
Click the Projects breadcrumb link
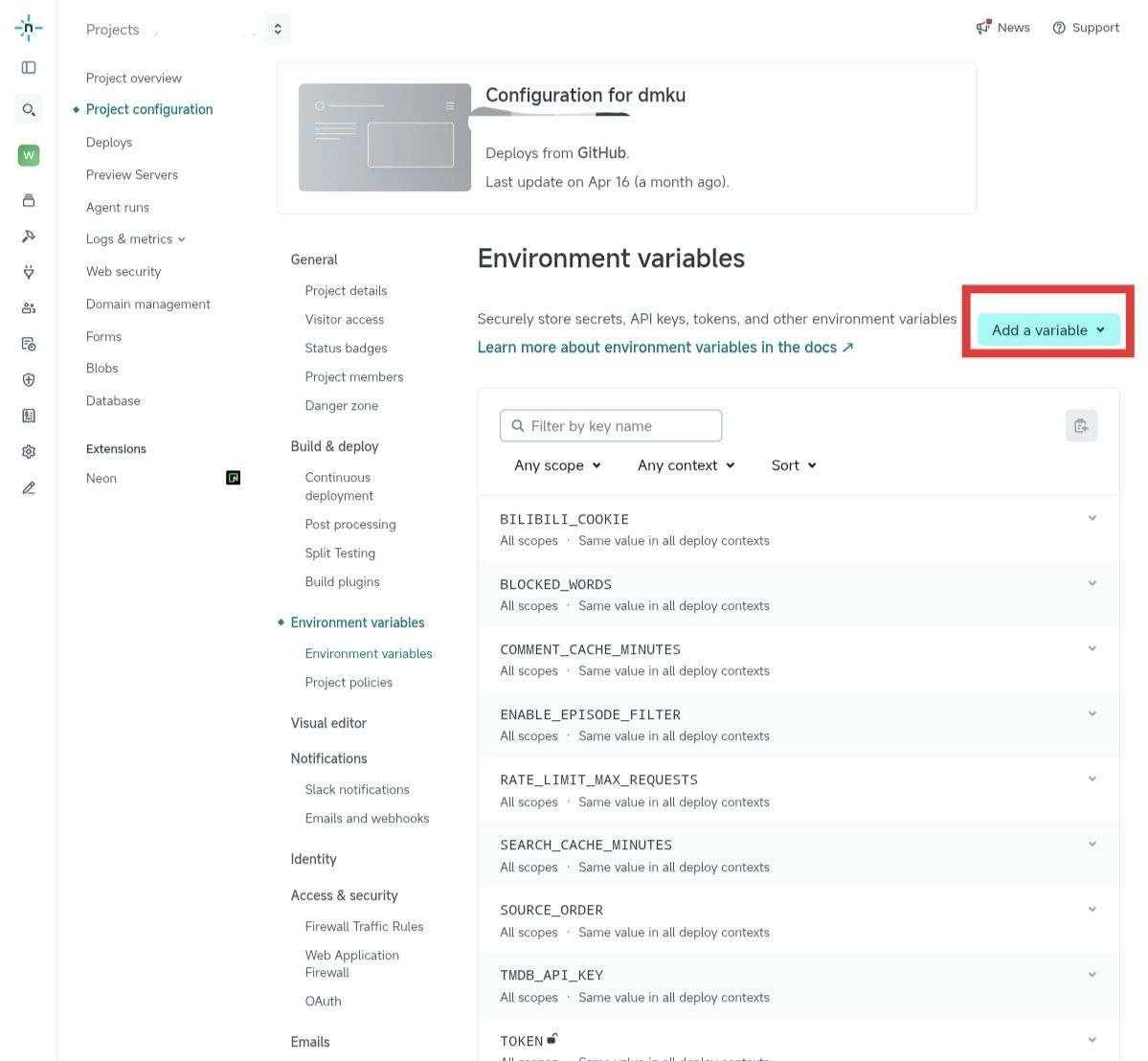pos(112,30)
